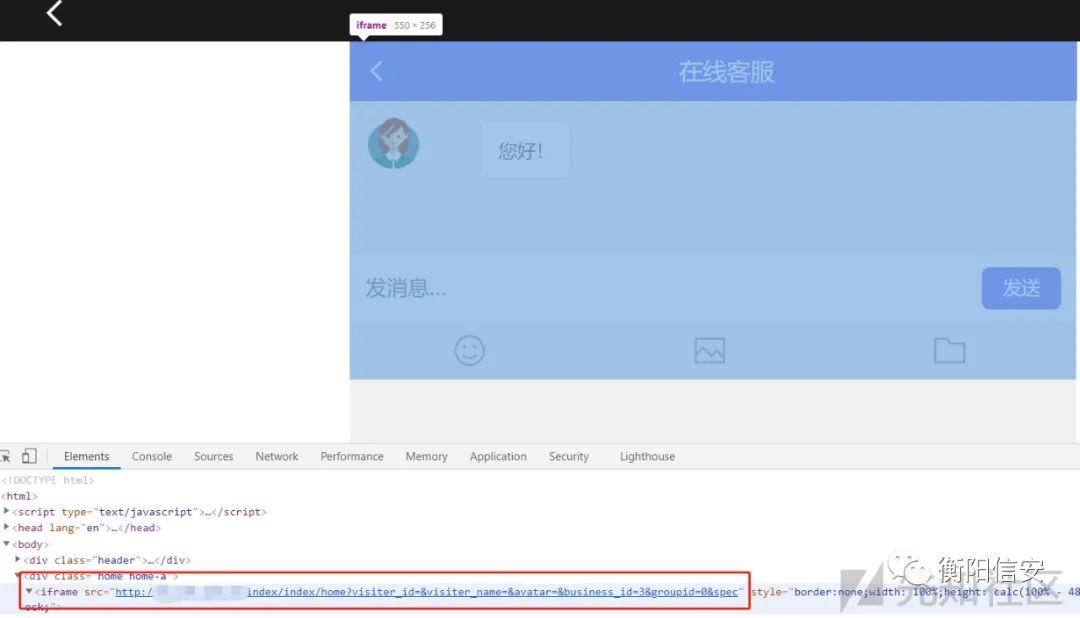Click the iframe style attribute text
1080x618 pixels.
point(914,592)
